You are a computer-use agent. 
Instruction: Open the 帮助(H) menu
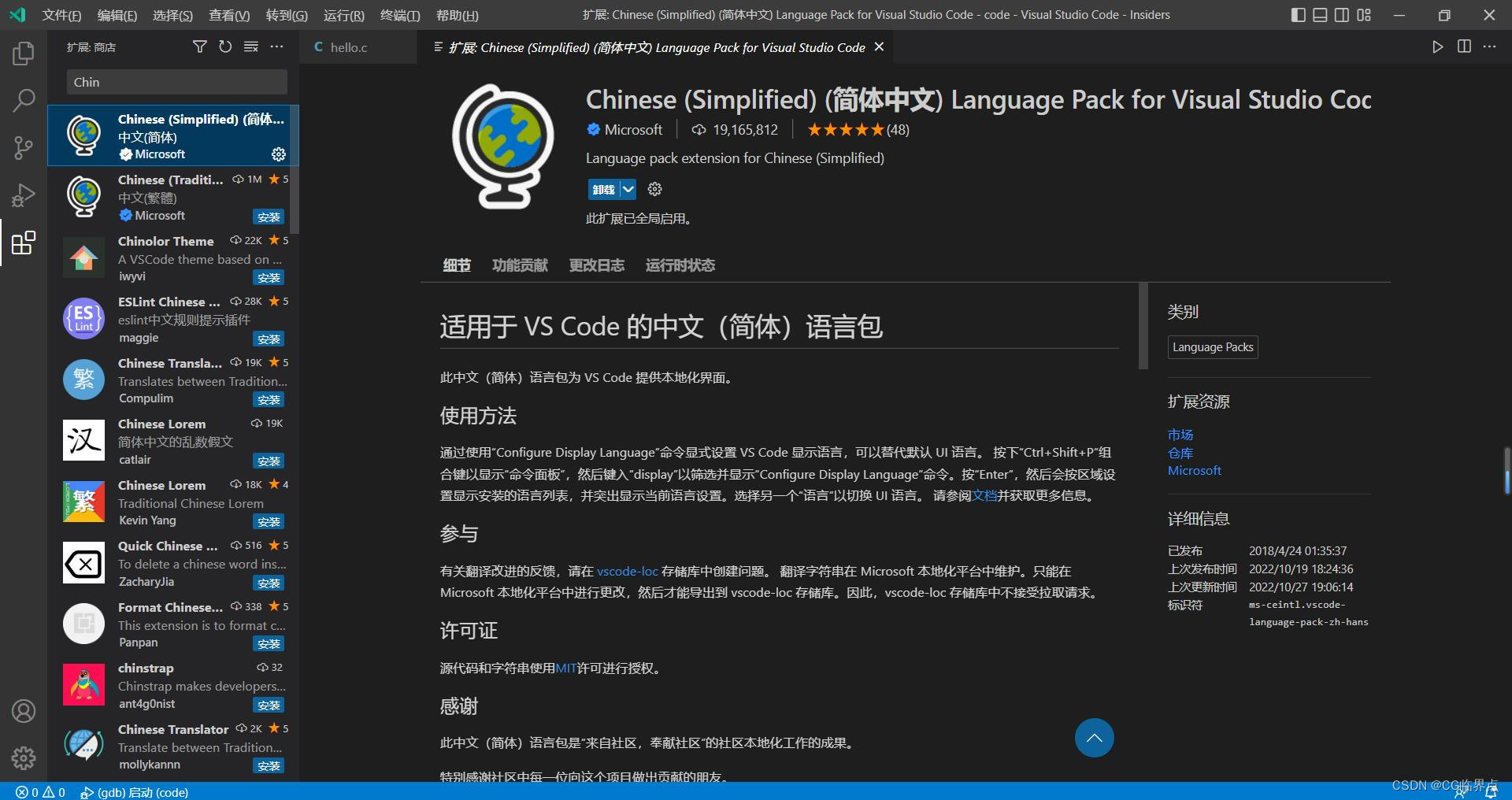pyautogui.click(x=458, y=15)
